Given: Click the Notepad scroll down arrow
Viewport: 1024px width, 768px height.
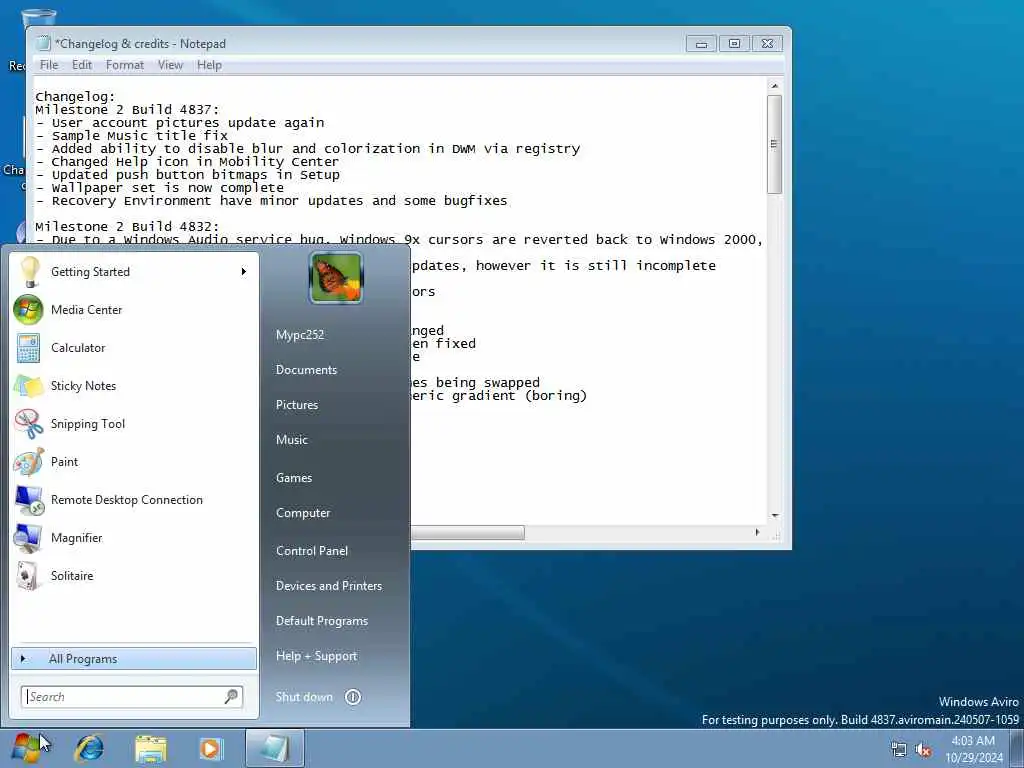Looking at the screenshot, I should pyautogui.click(x=775, y=515).
